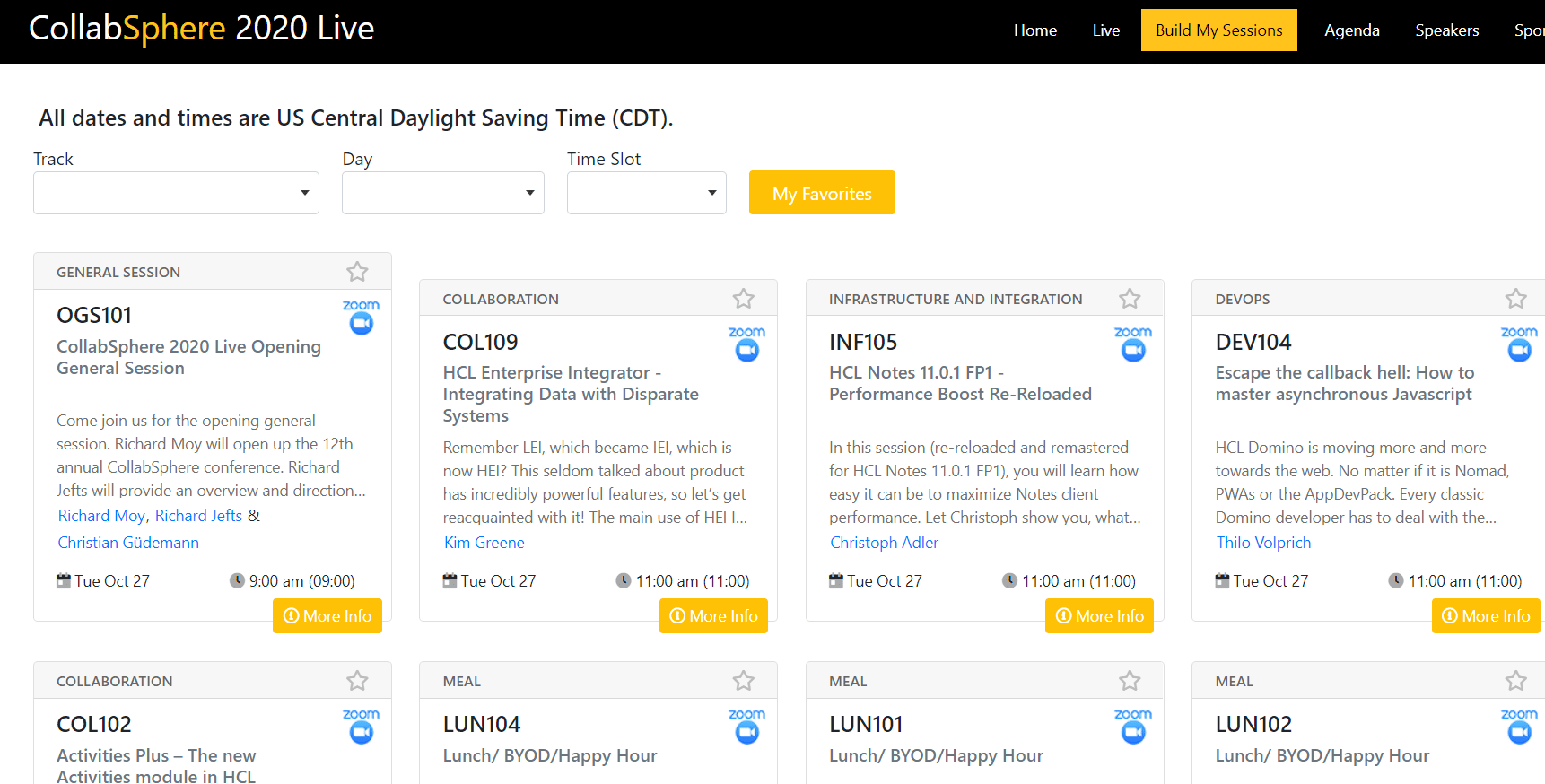The image size is (1545, 784).
Task: Open the Speakers page from navigation
Action: [1446, 30]
